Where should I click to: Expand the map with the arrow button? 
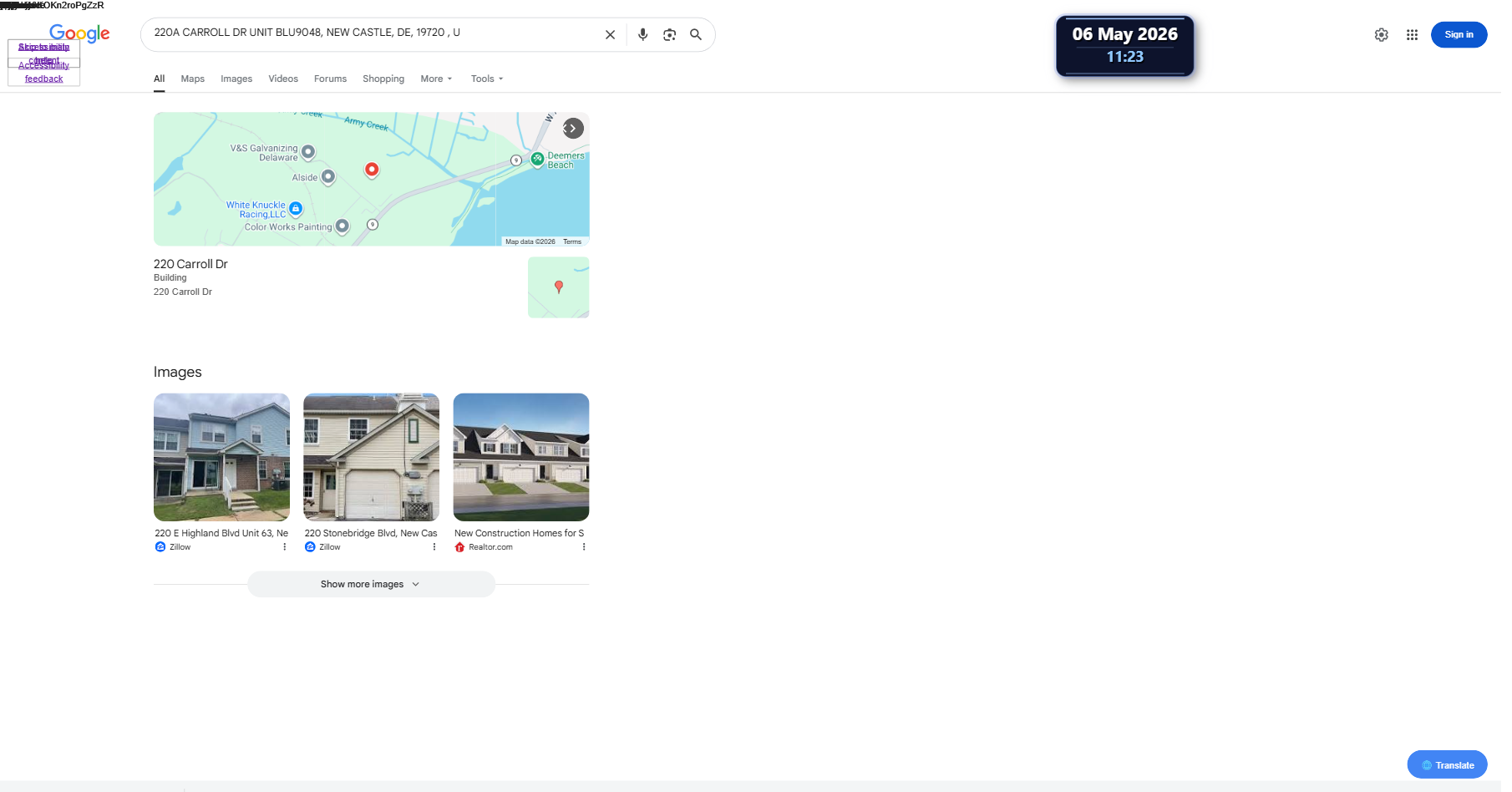tap(573, 128)
